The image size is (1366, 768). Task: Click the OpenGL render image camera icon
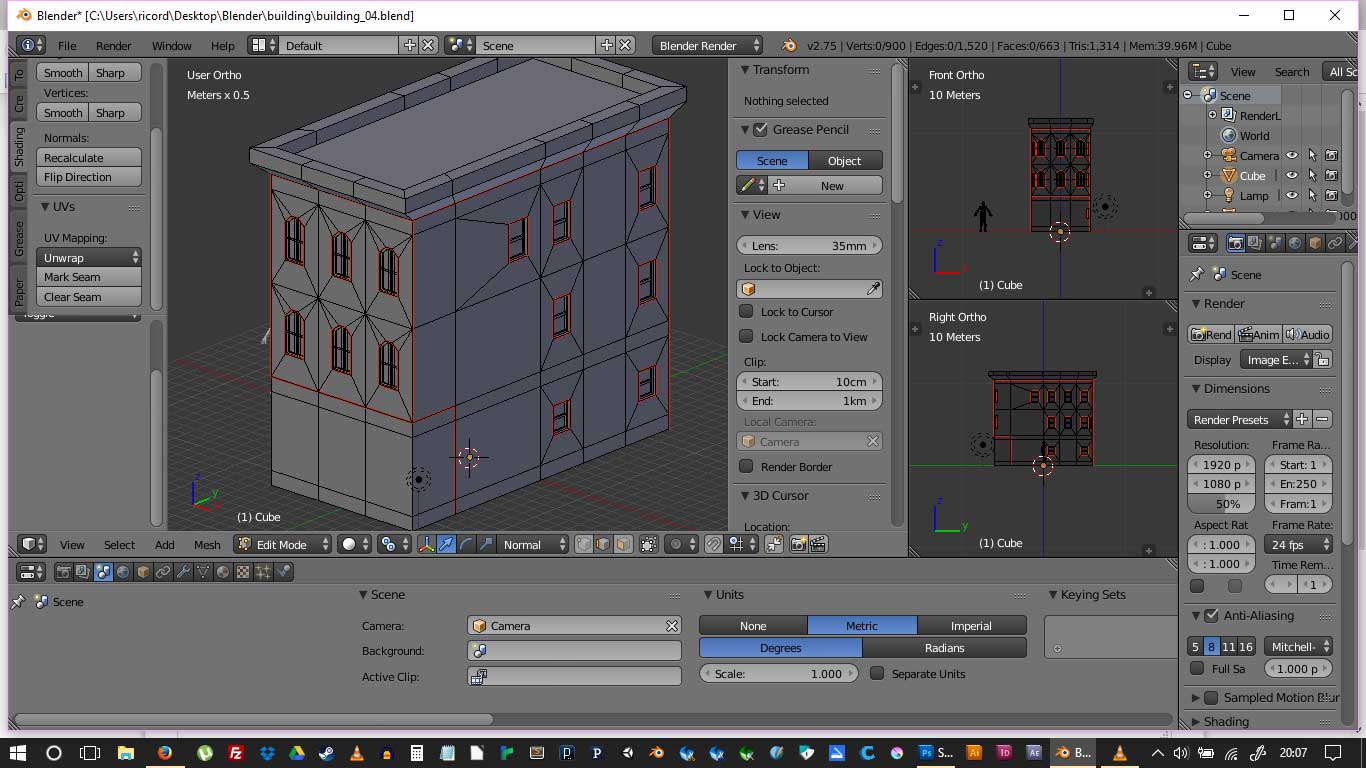(x=798, y=544)
